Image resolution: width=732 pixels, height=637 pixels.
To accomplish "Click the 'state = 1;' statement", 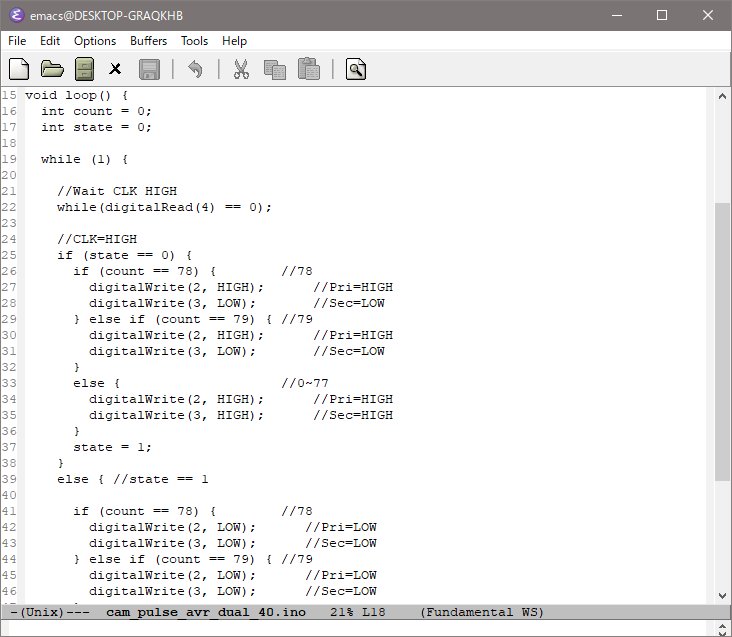I will click(113, 447).
